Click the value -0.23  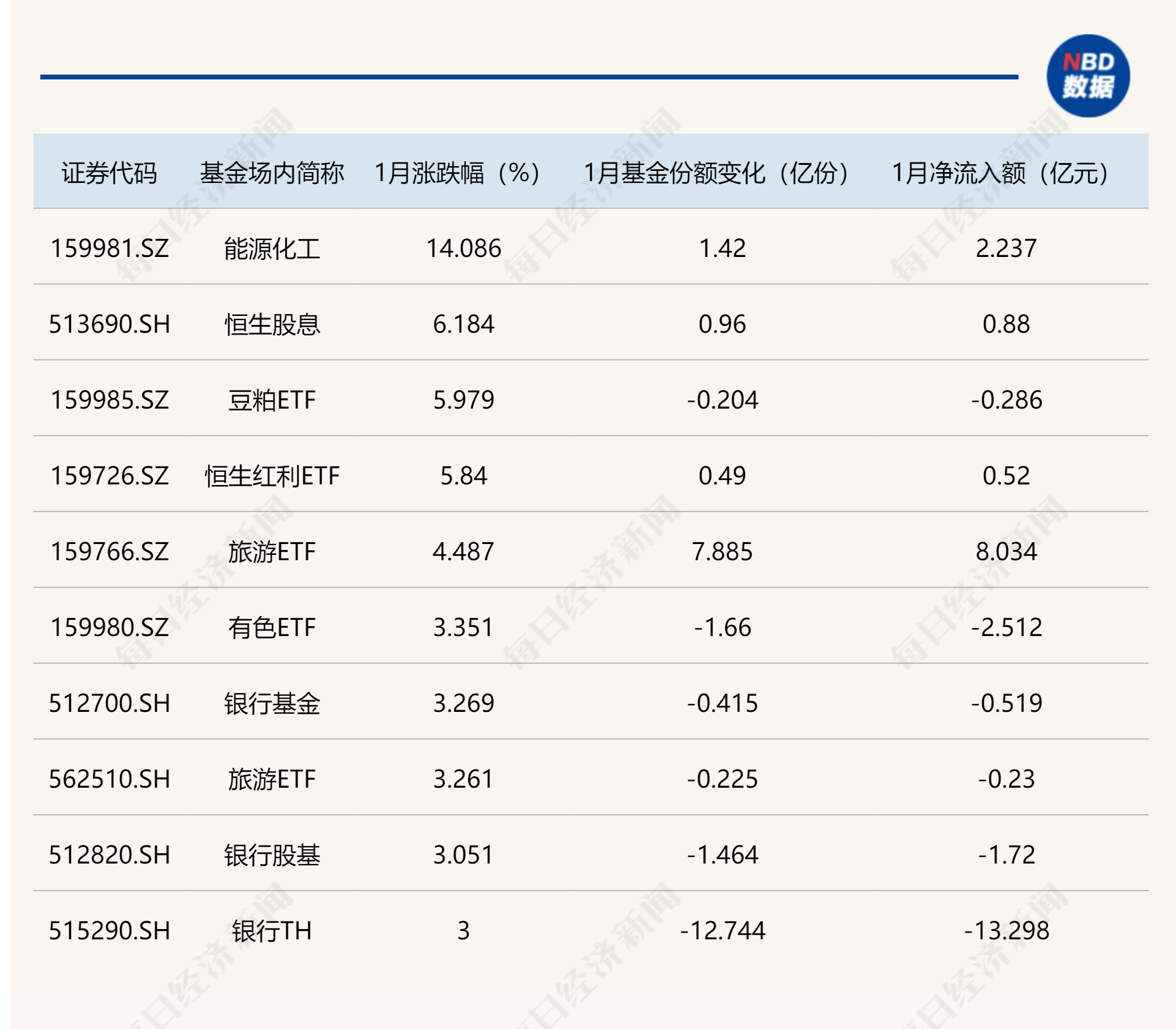(1006, 779)
